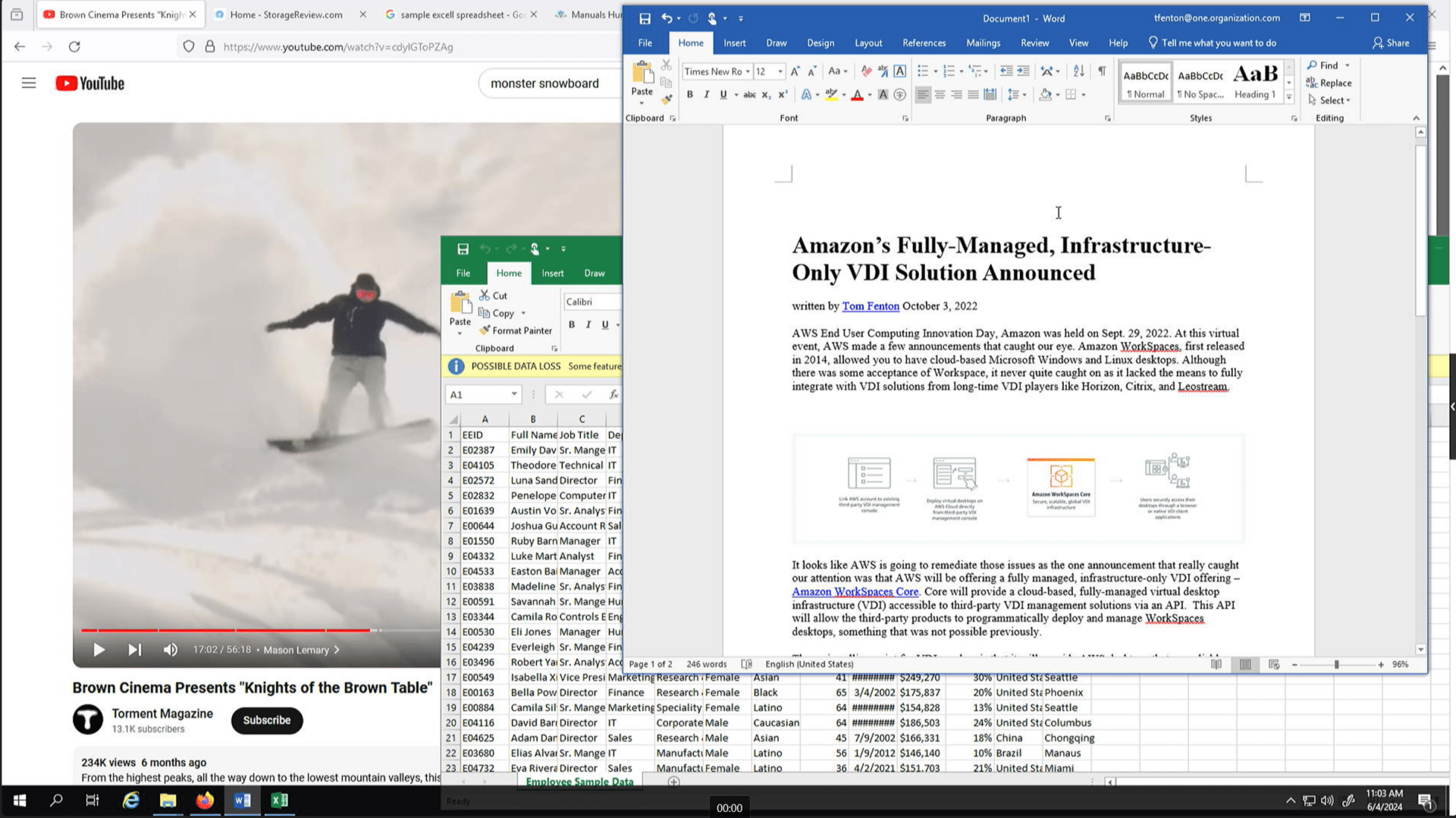The image size is (1456, 818).
Task: Click the Replace tool in Word
Action: (1329, 83)
